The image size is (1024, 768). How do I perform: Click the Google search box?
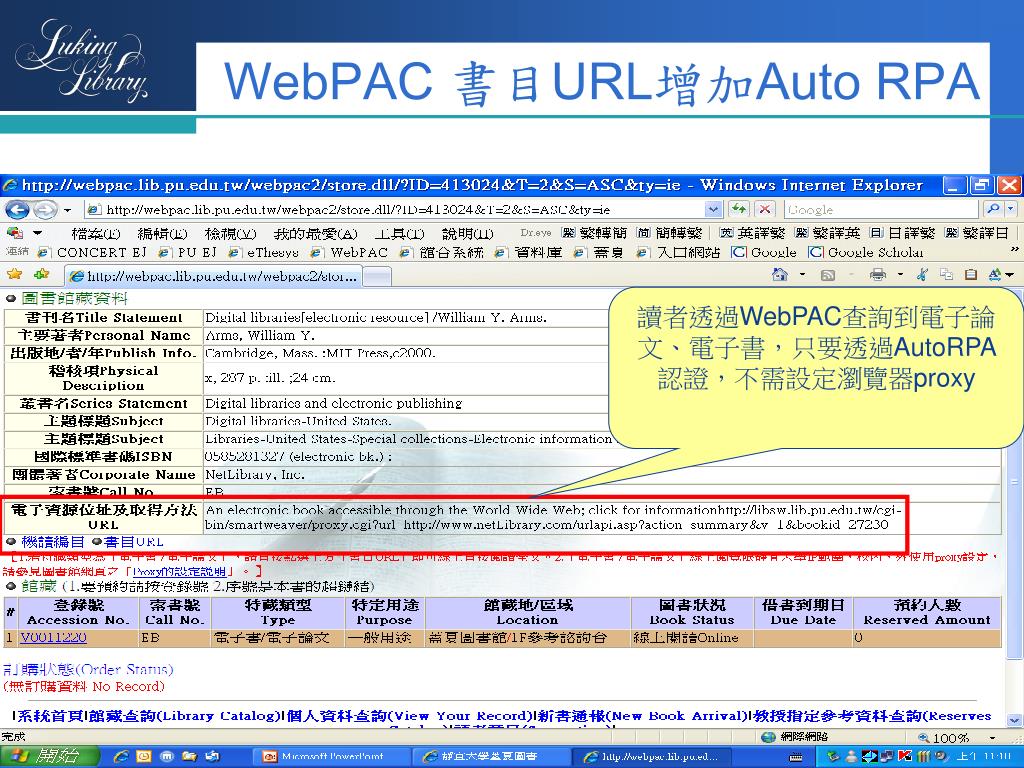click(x=882, y=210)
